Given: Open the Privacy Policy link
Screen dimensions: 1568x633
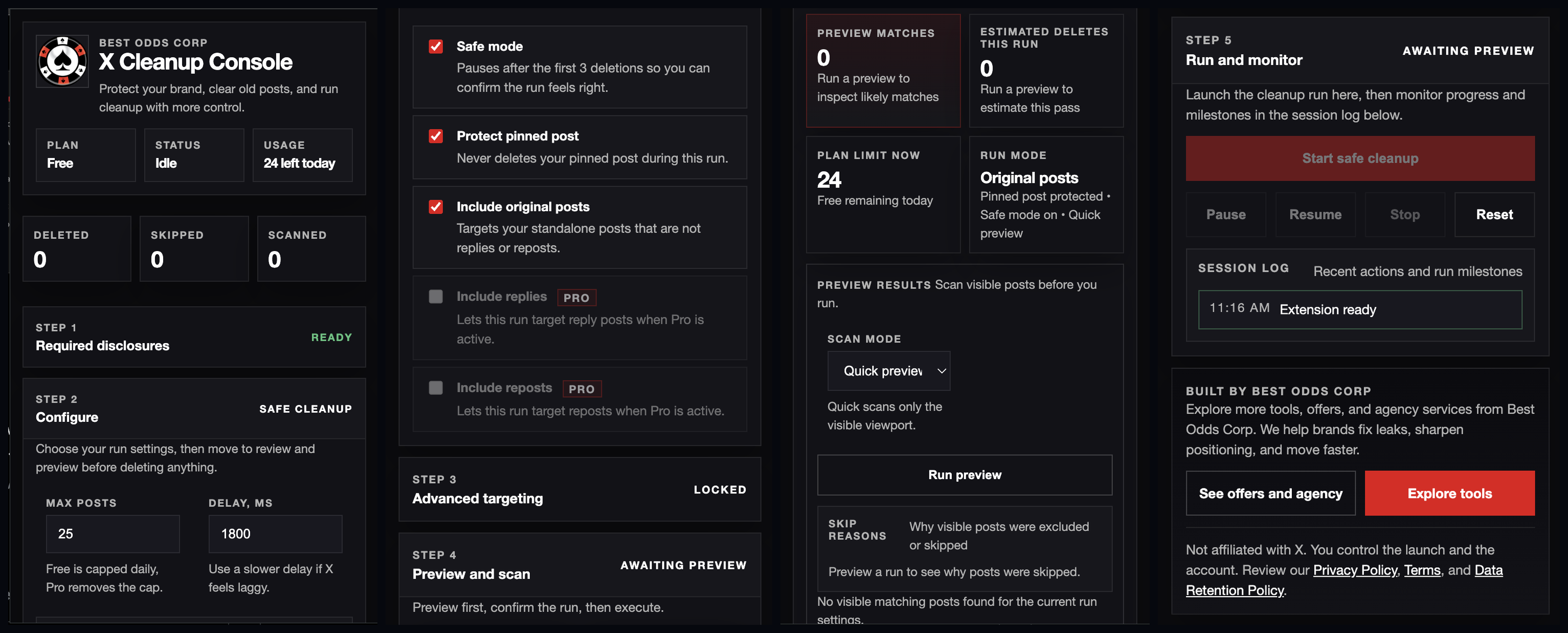Looking at the screenshot, I should 1355,570.
